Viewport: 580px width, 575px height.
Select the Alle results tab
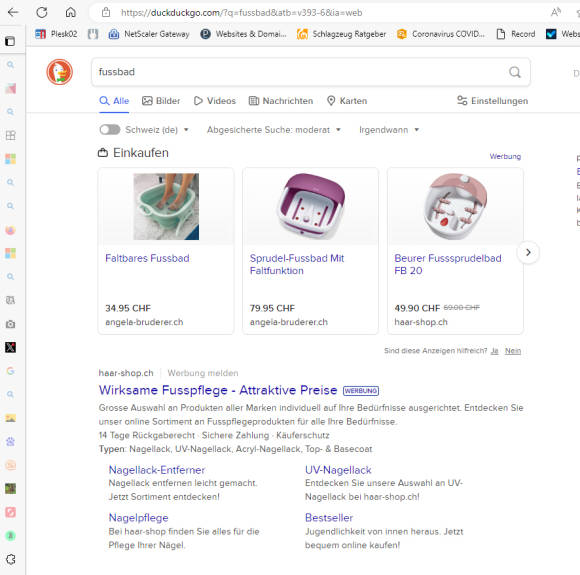point(114,101)
